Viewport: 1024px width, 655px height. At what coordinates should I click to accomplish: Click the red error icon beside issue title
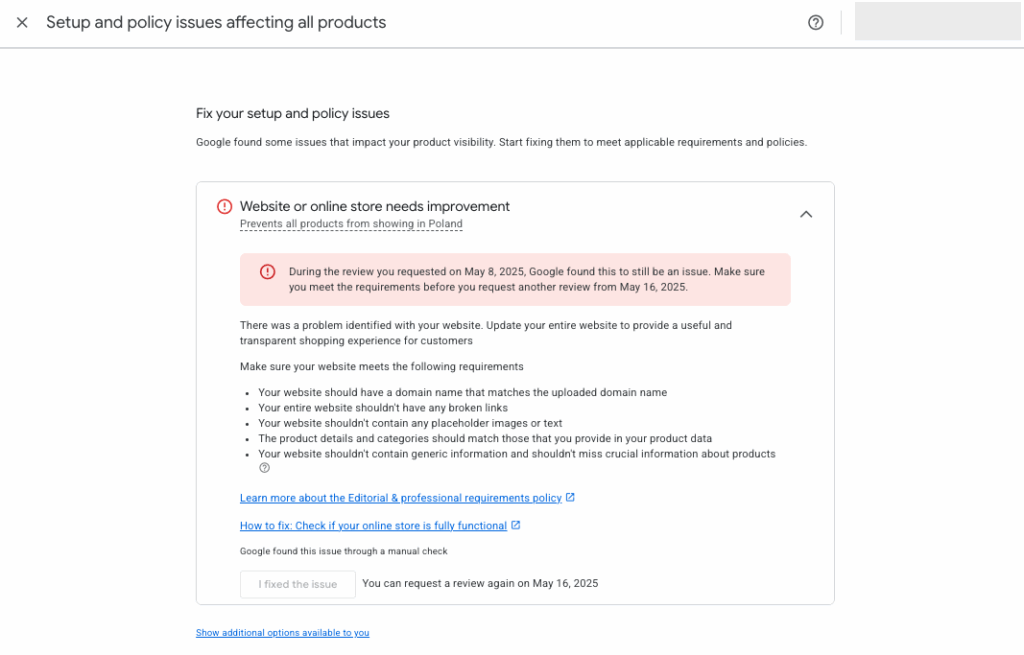(225, 207)
